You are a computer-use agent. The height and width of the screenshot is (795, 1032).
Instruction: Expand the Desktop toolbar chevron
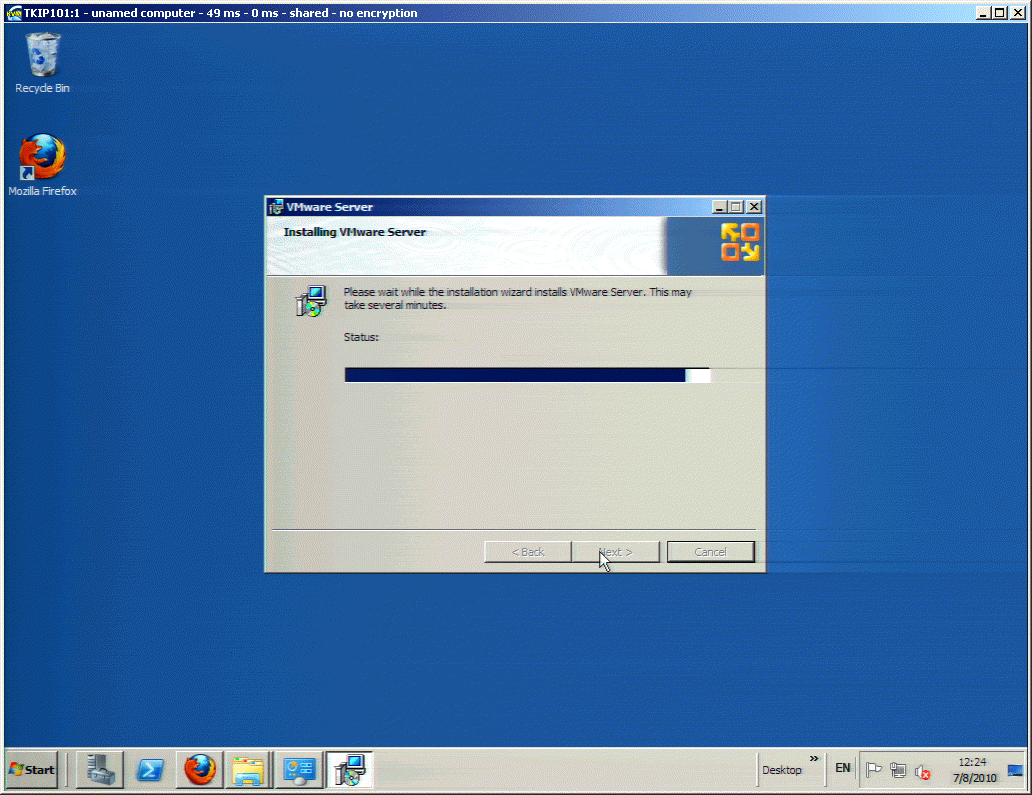[814, 758]
